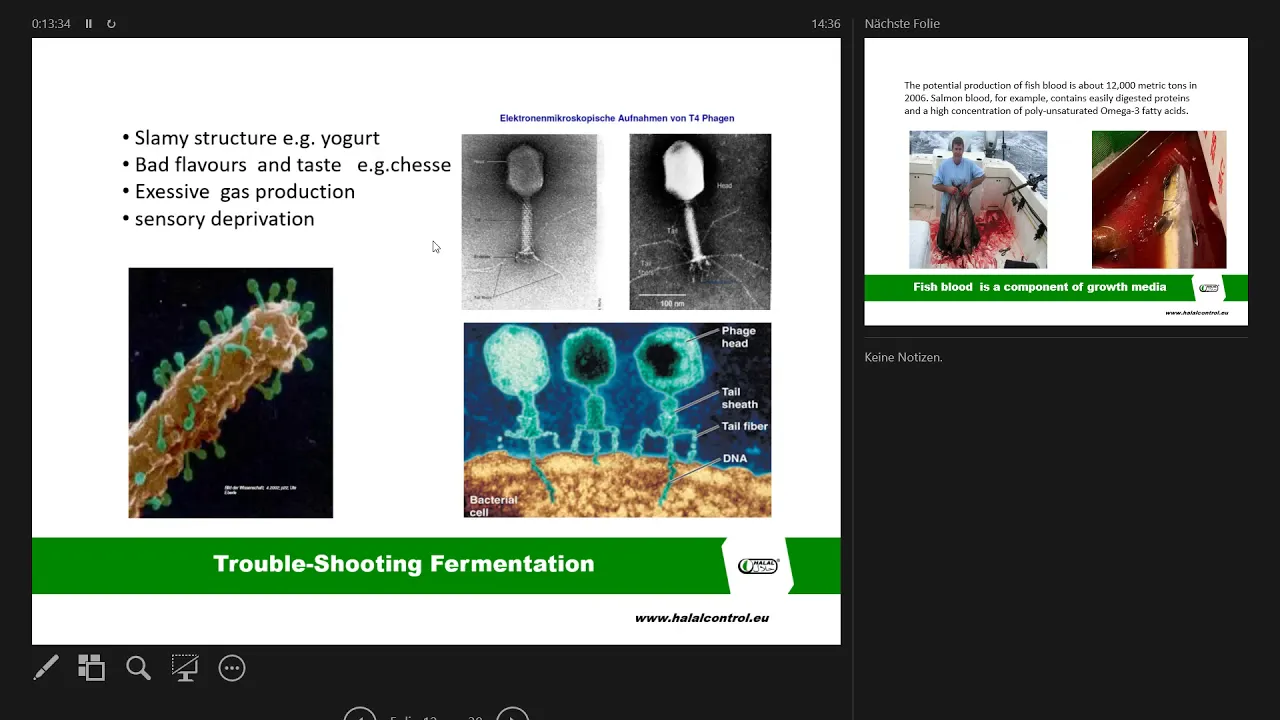Reset the presentation timer
This screenshot has height=720, width=1280.
click(111, 23)
